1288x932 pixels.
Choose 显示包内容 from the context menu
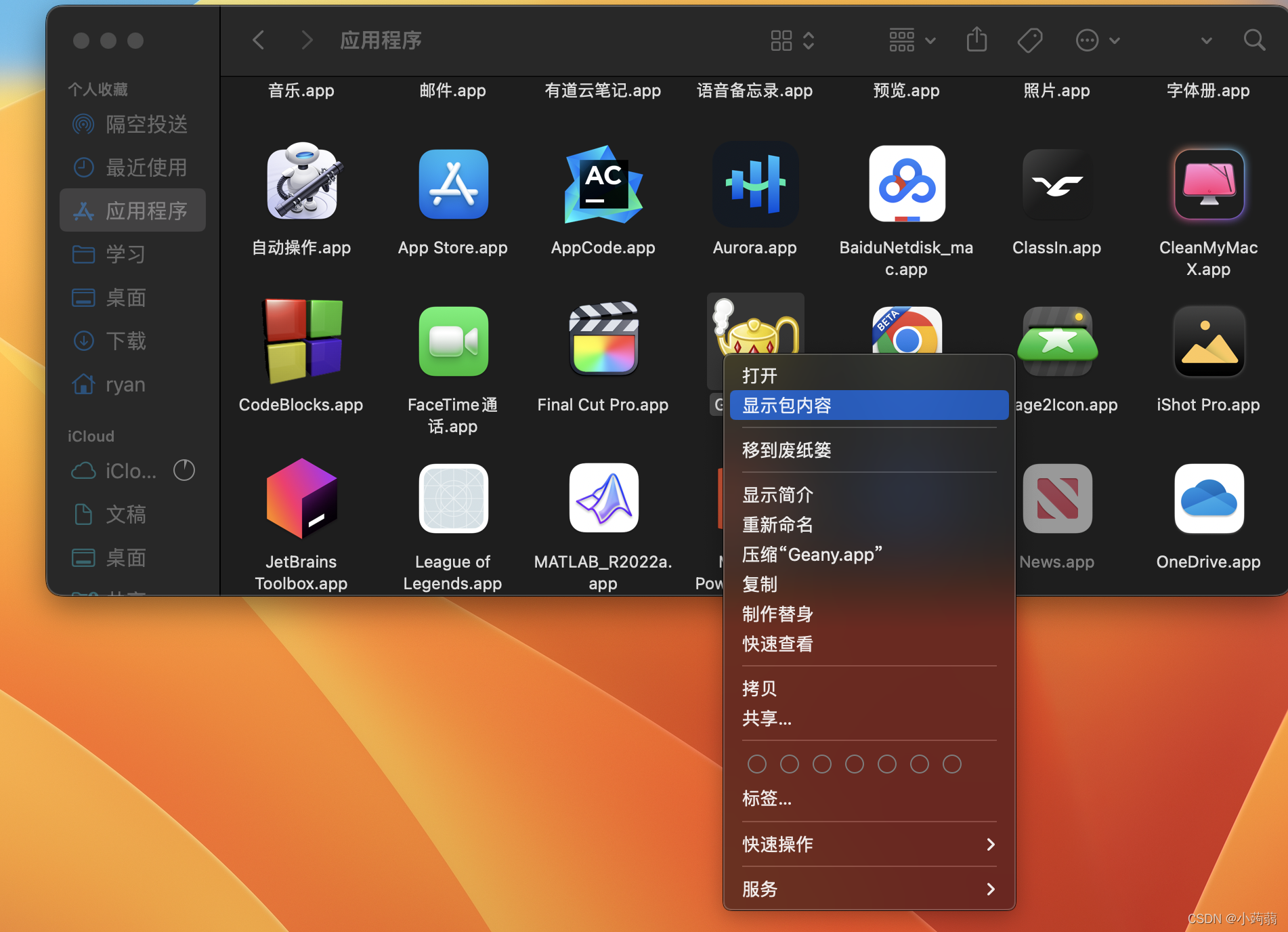(788, 405)
